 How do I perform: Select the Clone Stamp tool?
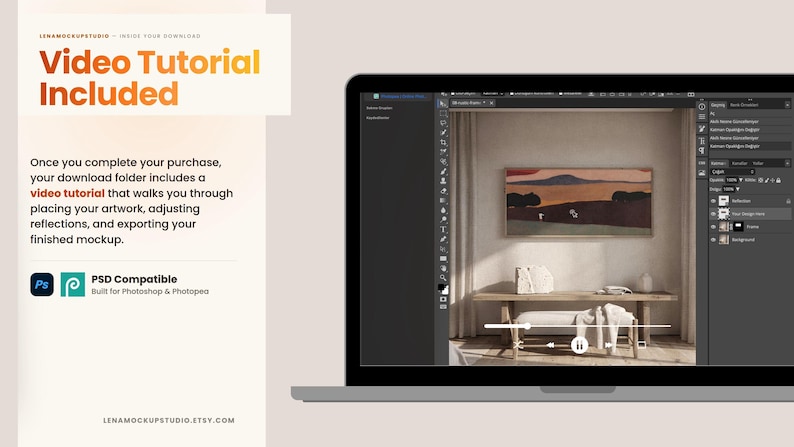pyautogui.click(x=443, y=181)
